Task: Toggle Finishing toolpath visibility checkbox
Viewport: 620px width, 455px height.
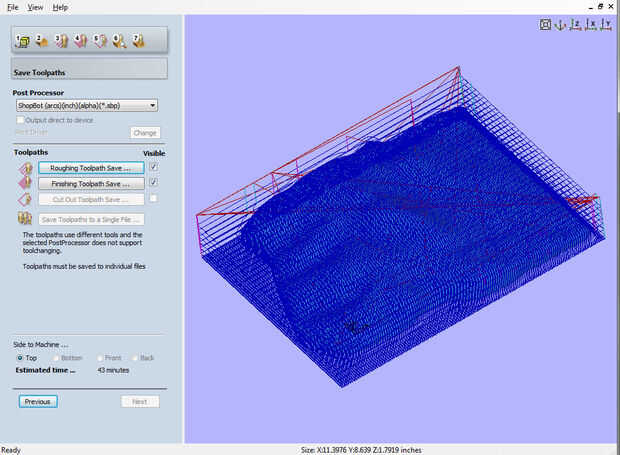Action: [x=153, y=182]
